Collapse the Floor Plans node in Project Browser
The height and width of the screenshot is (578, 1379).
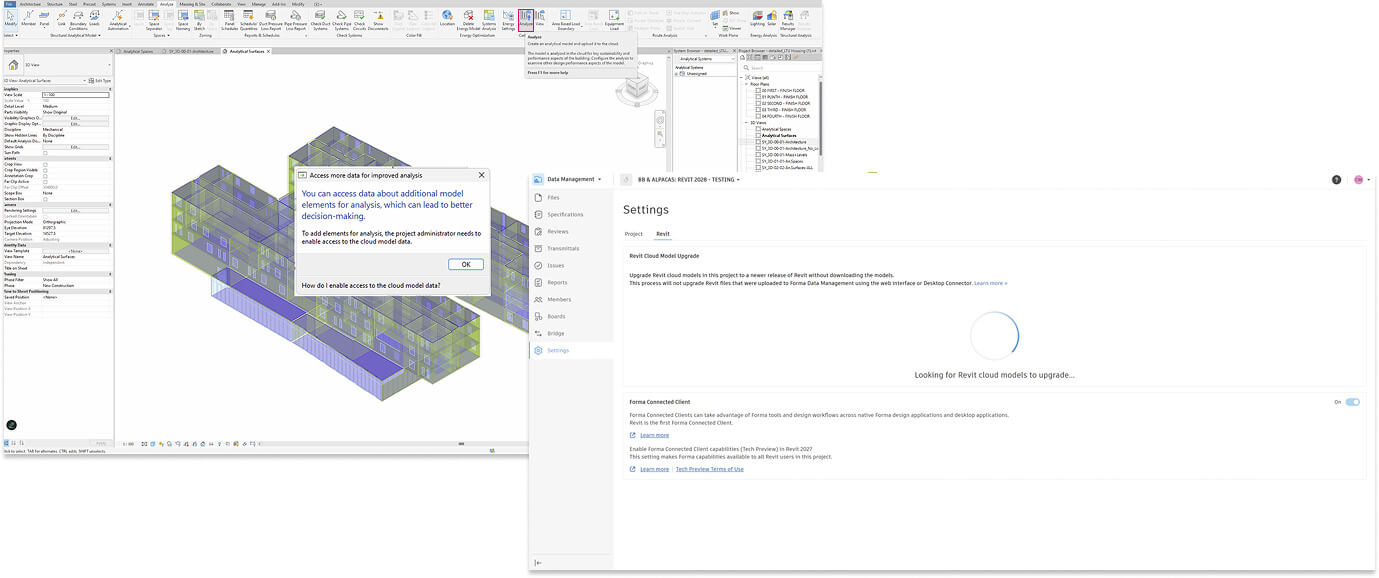pyautogui.click(x=746, y=84)
